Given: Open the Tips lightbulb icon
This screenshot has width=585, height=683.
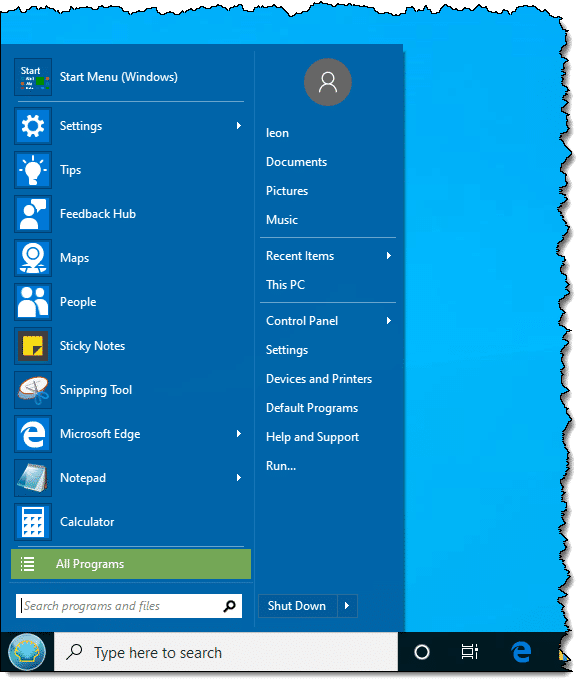Looking at the screenshot, I should [x=33, y=170].
